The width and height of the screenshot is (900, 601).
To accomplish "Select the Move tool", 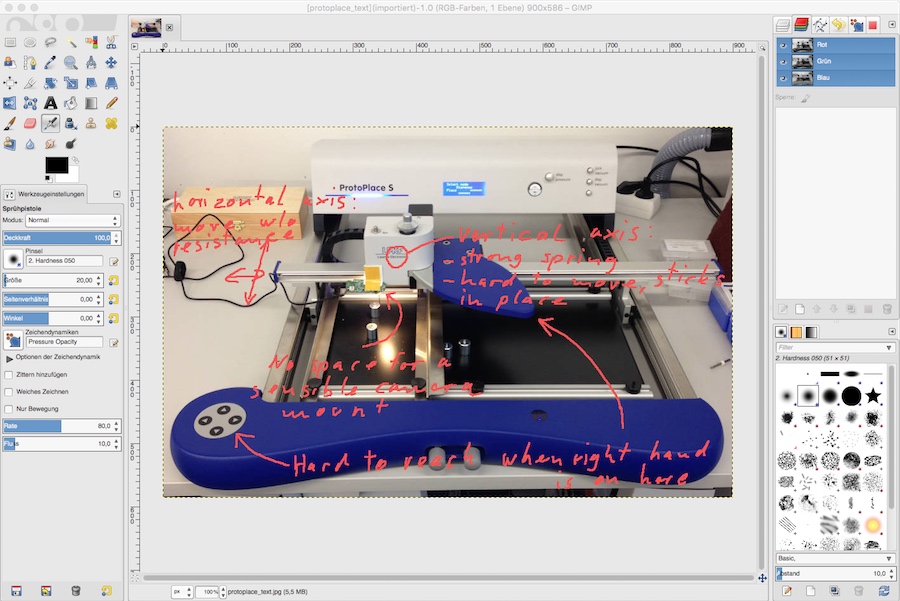I will [x=111, y=63].
